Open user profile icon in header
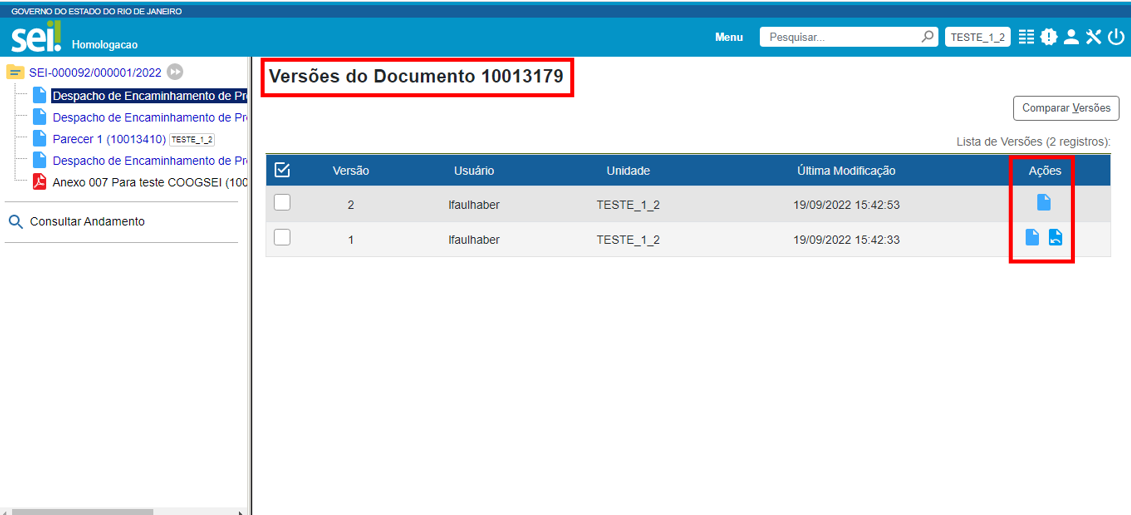 [1071, 37]
